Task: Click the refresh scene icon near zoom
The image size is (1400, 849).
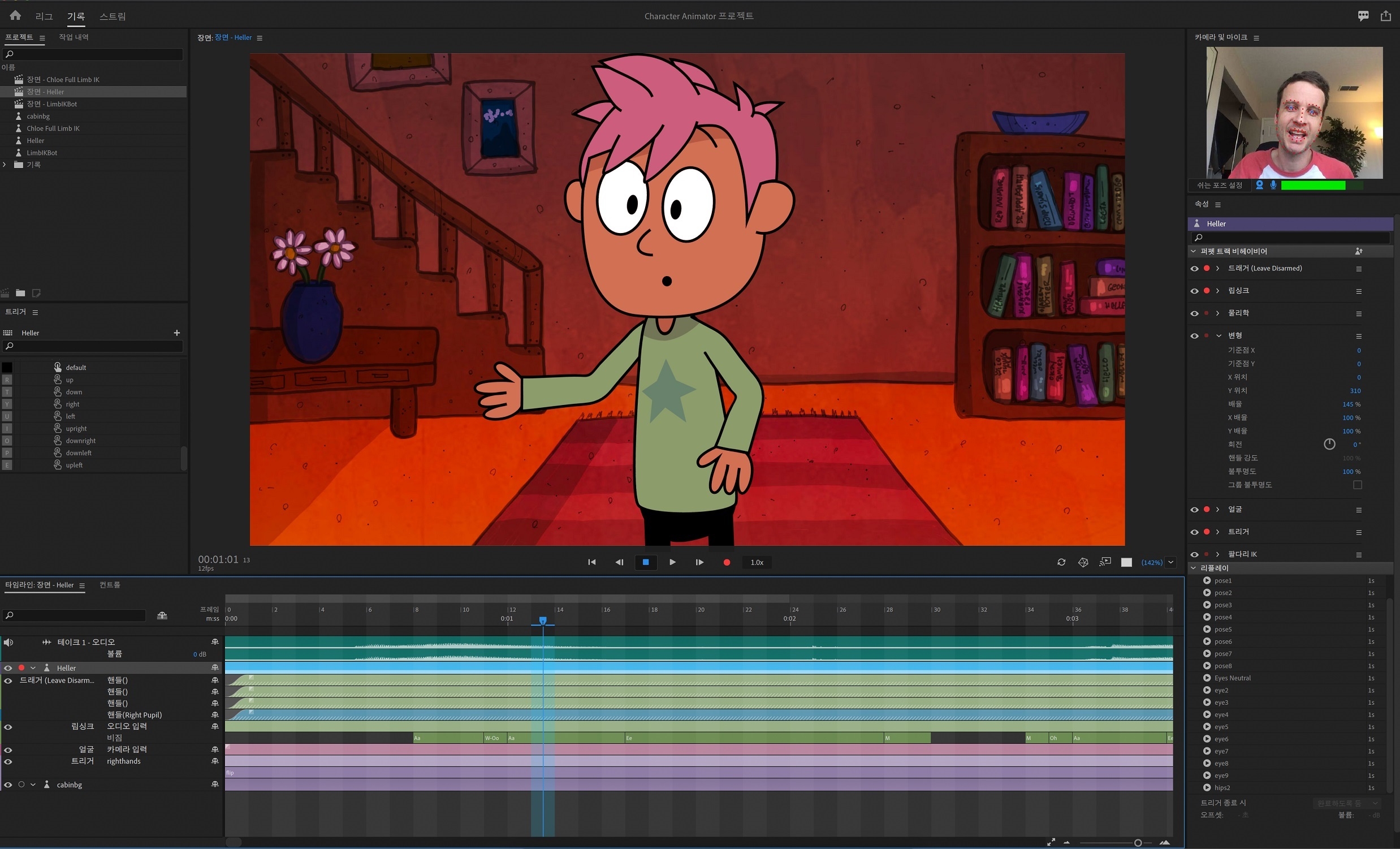Action: pyautogui.click(x=1061, y=562)
